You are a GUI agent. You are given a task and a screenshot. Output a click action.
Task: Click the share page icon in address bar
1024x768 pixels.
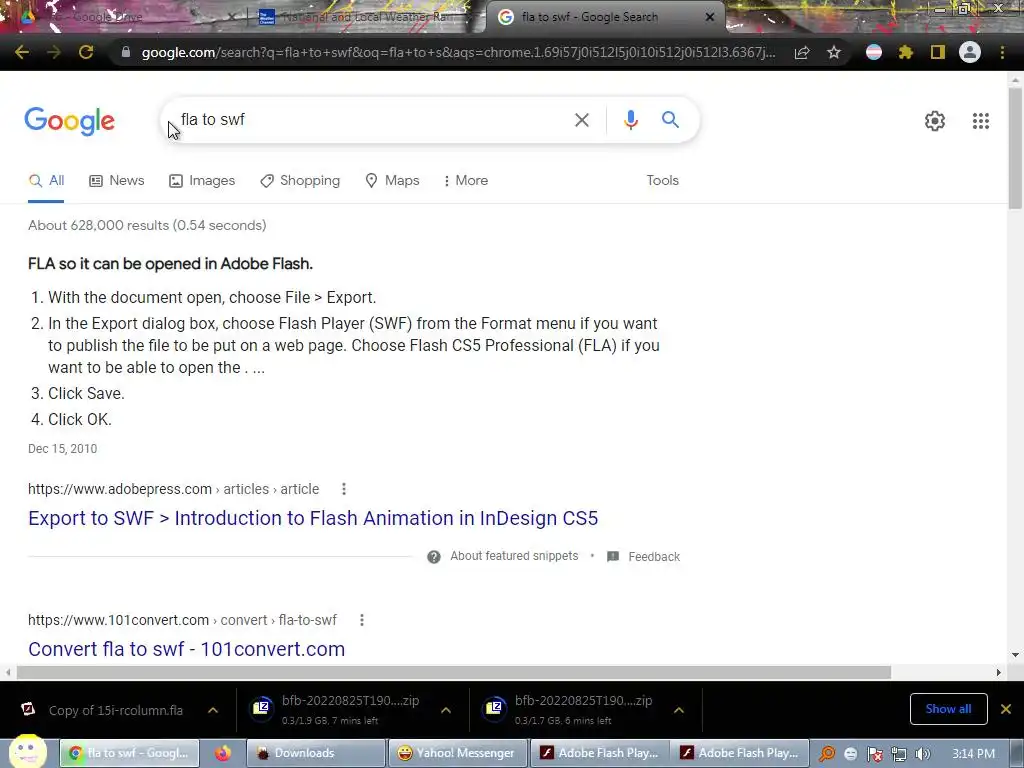[x=802, y=52]
